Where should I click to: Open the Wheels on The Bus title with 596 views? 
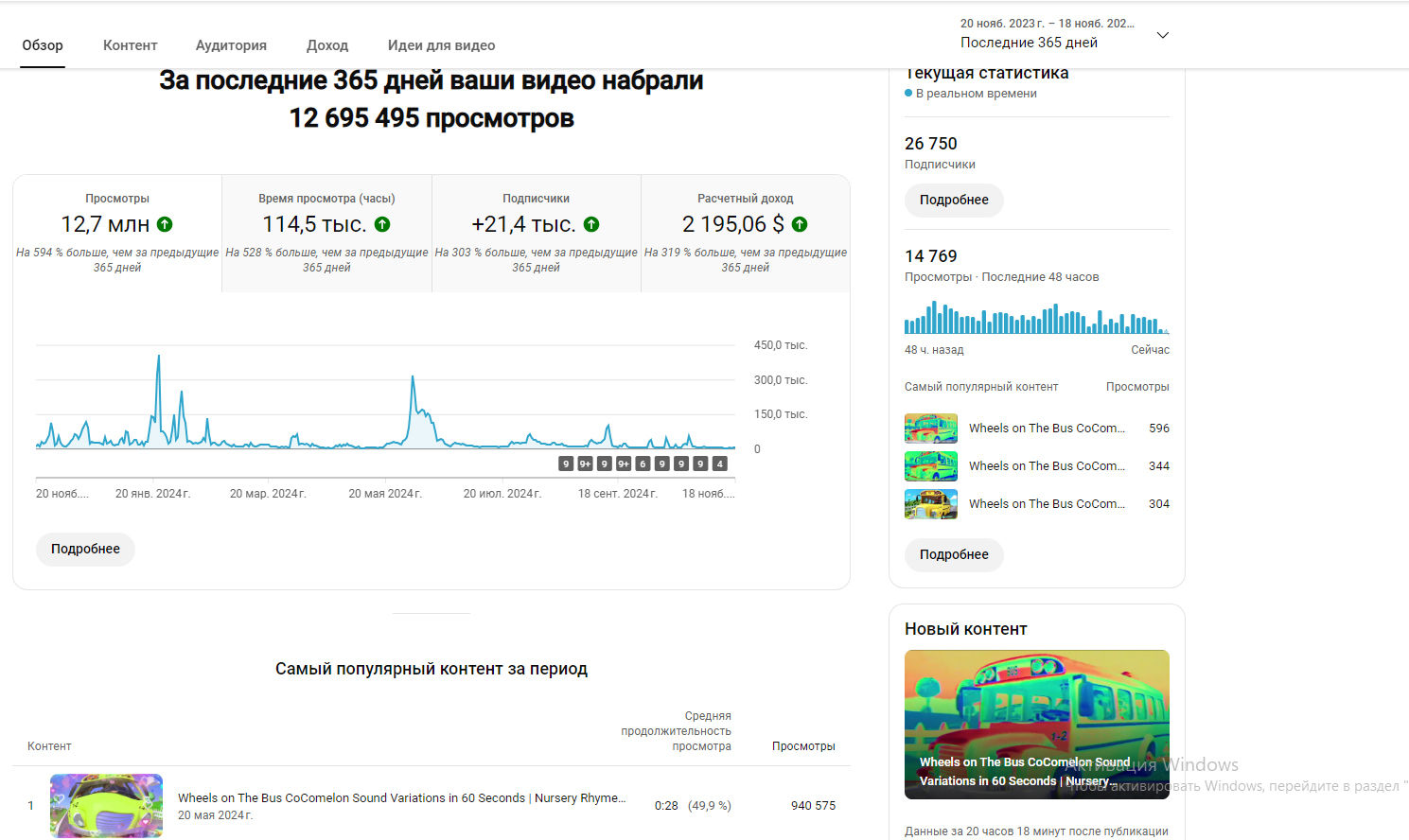[x=1047, y=429]
